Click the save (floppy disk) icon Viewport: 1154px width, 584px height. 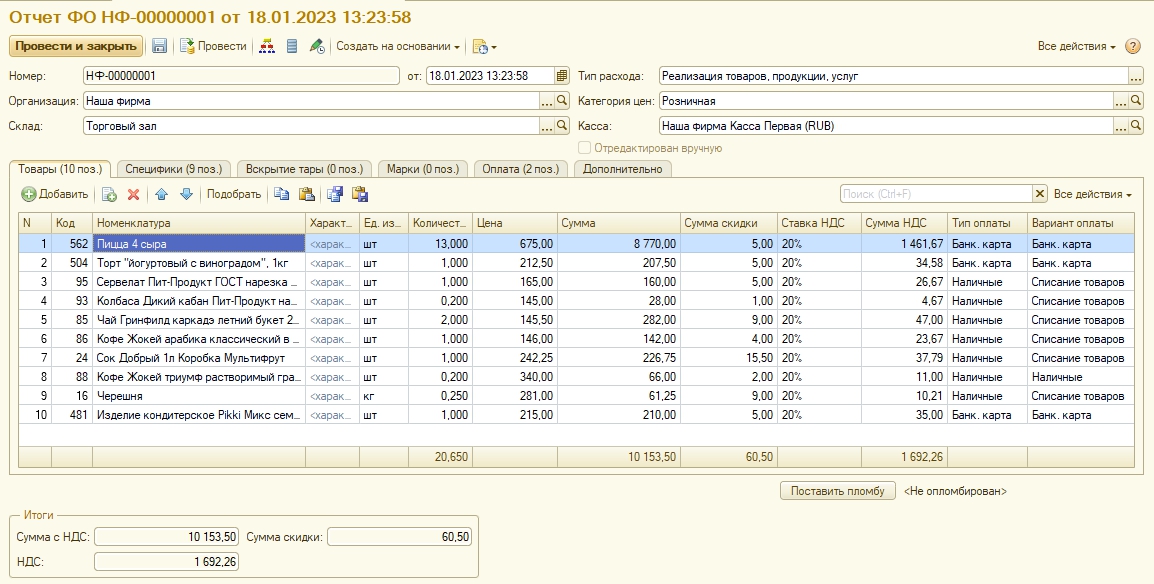159,46
